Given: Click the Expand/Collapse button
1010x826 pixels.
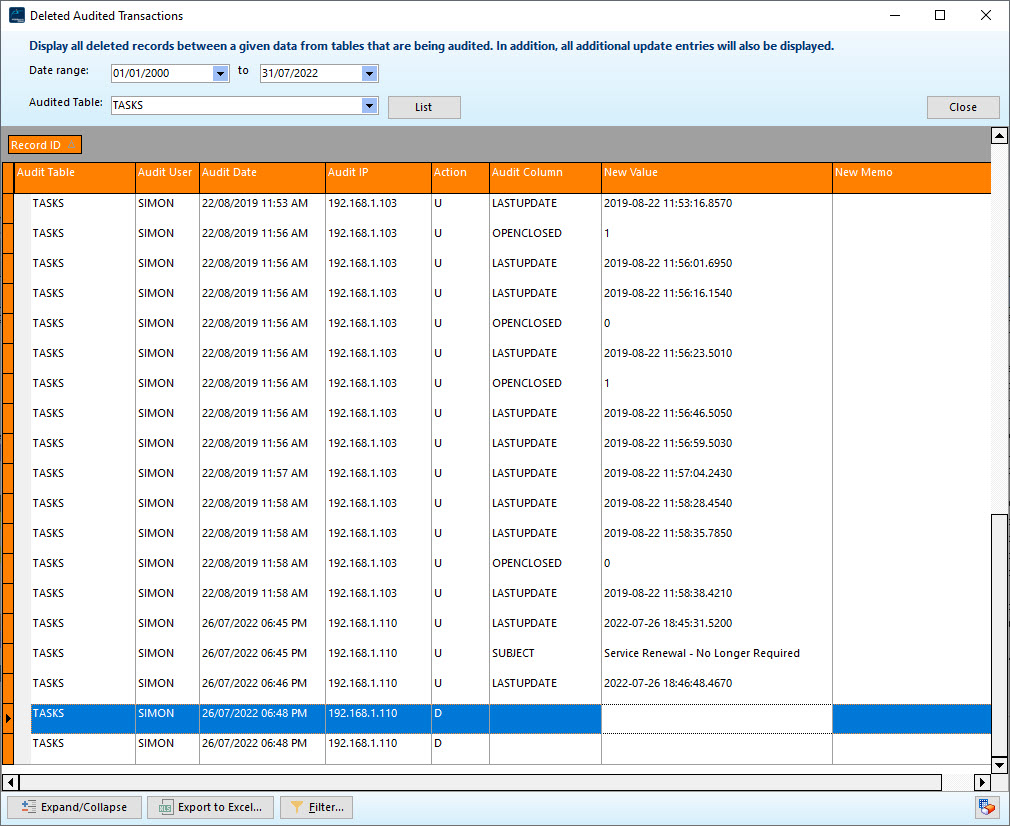Looking at the screenshot, I should (73, 807).
